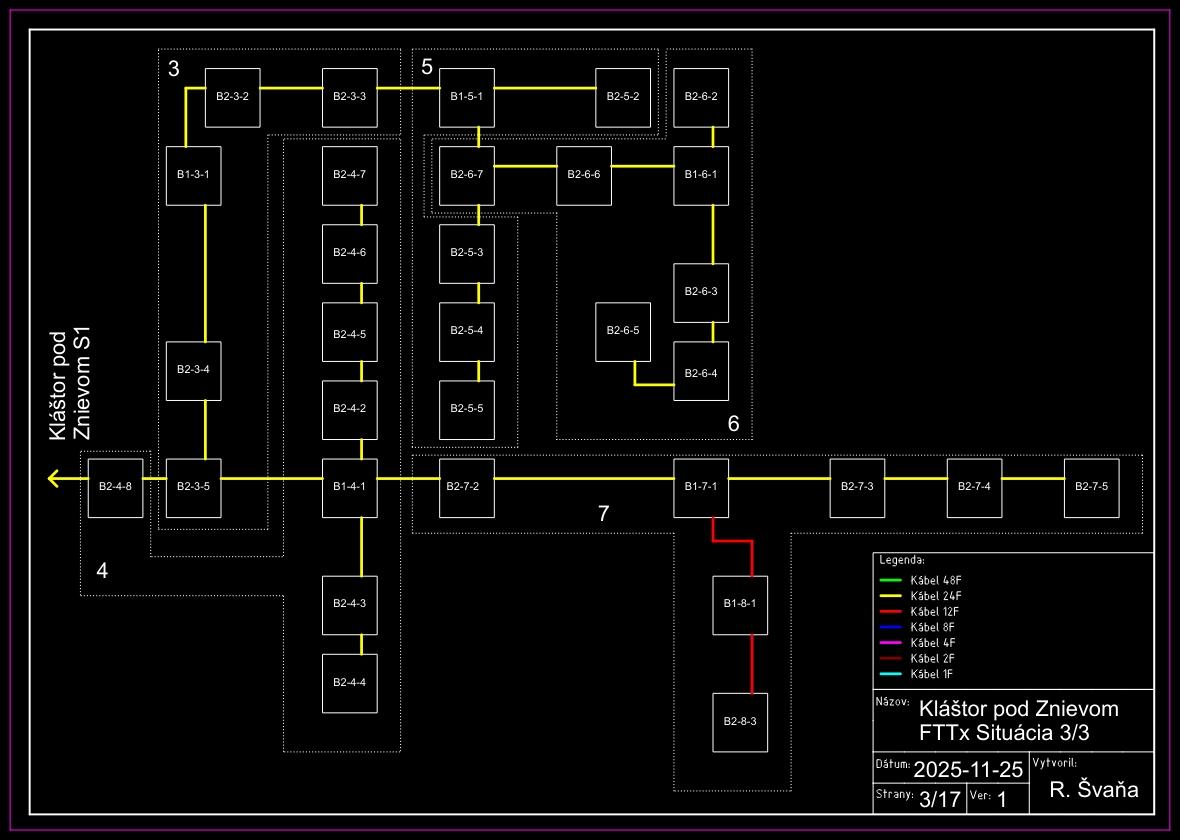This screenshot has height=840, width=1180.
Task: Click the zone label 7
Action: click(603, 514)
